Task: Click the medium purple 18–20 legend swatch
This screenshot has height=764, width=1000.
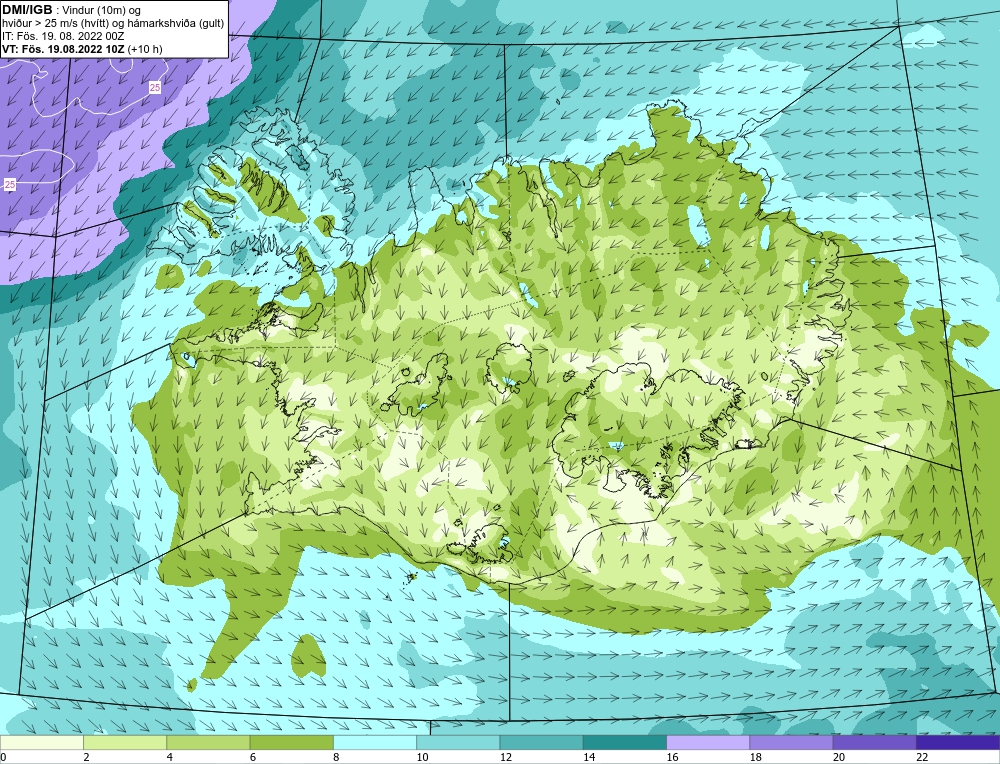Action: [791, 742]
